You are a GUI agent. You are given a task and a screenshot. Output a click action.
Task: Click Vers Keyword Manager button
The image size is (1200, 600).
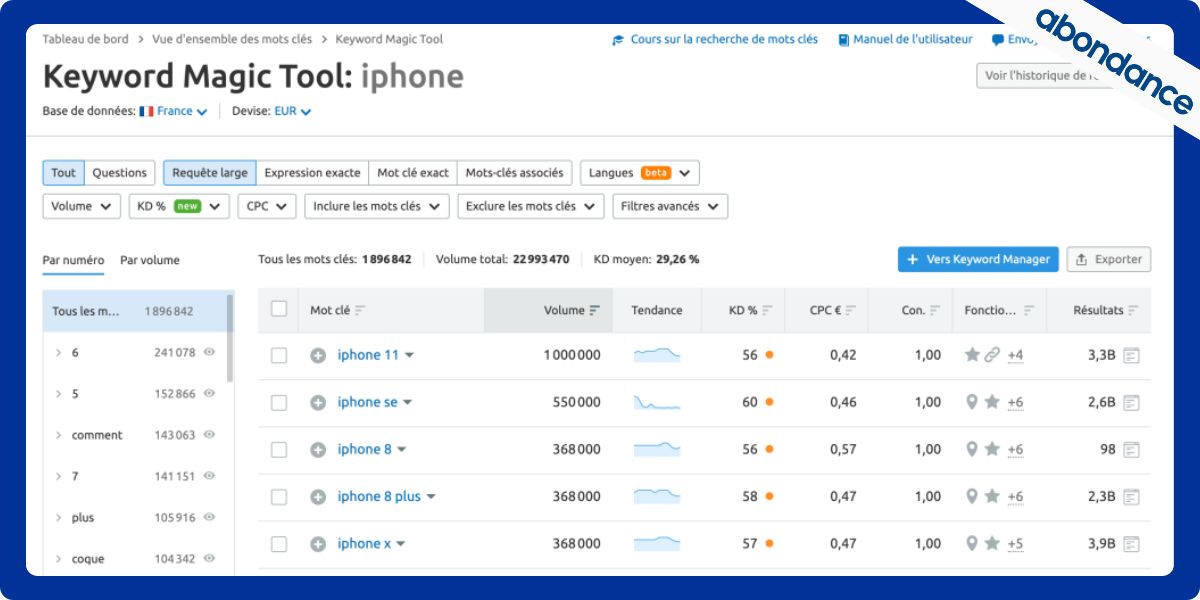pyautogui.click(x=978, y=259)
